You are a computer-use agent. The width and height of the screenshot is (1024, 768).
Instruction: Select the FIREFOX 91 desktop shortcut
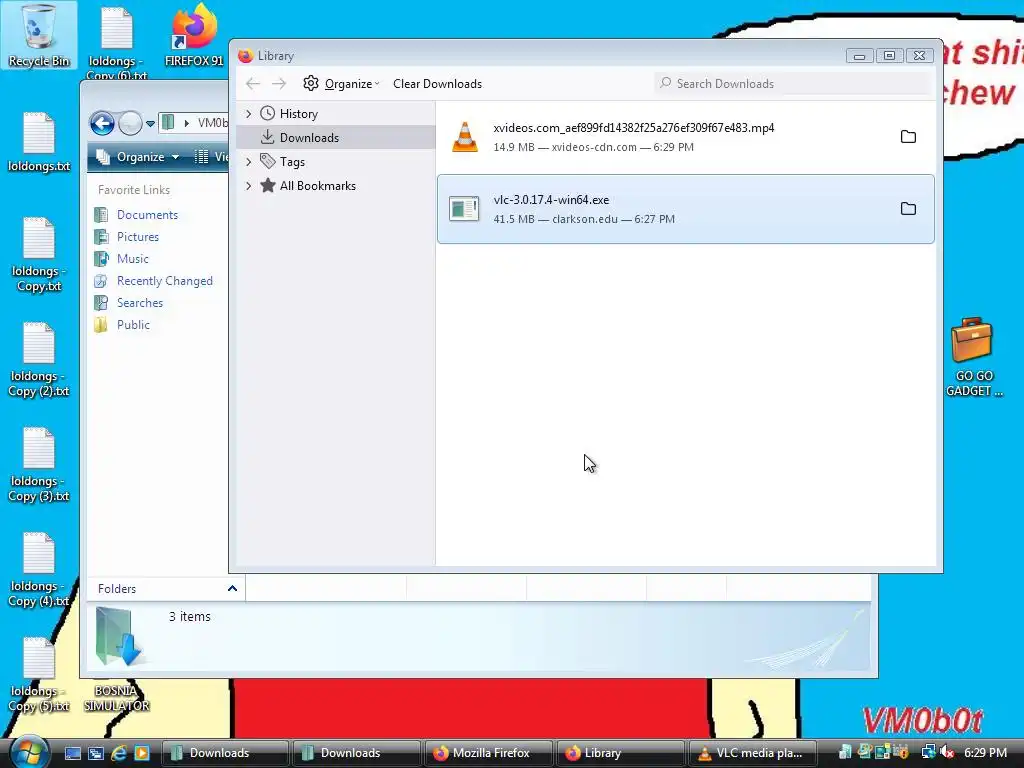pos(195,36)
